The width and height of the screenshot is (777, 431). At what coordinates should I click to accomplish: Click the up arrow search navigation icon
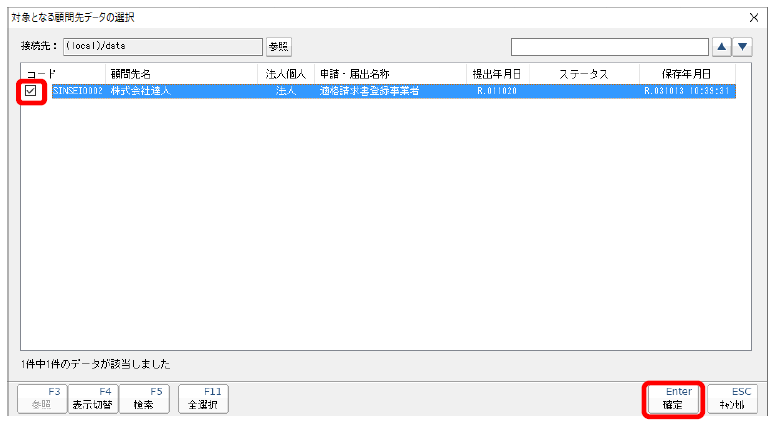point(721,46)
